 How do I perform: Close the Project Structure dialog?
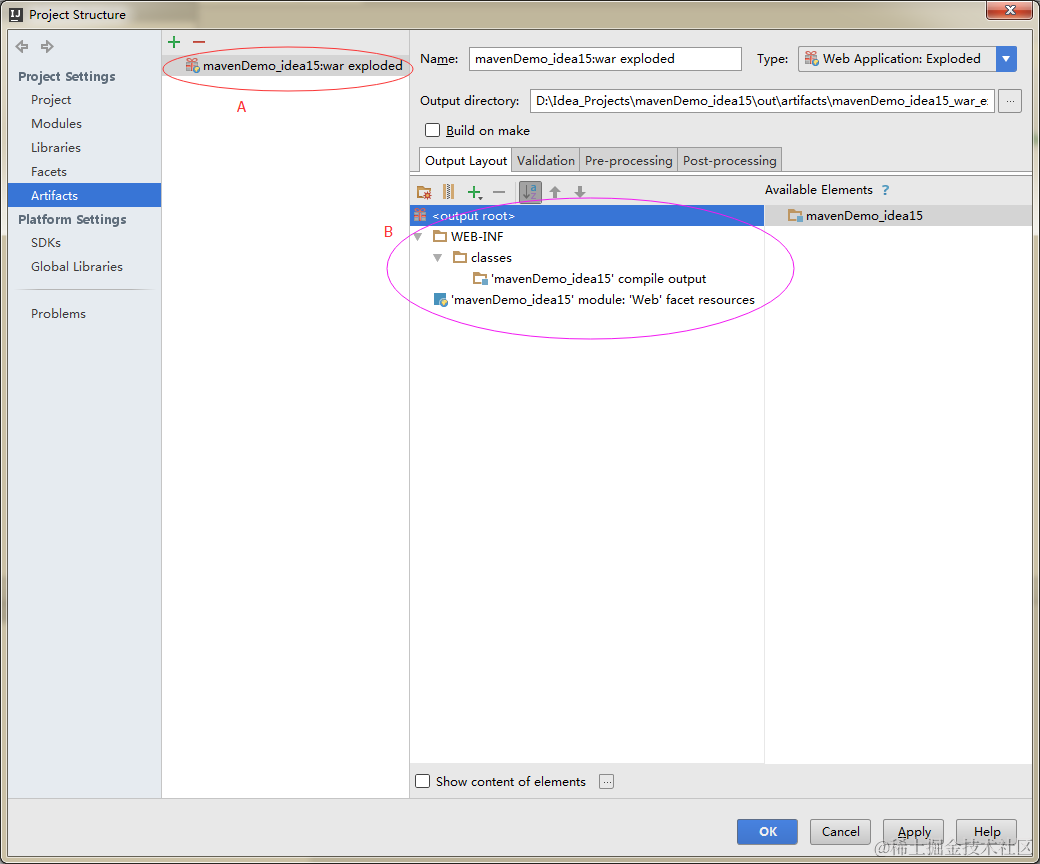coord(1009,11)
